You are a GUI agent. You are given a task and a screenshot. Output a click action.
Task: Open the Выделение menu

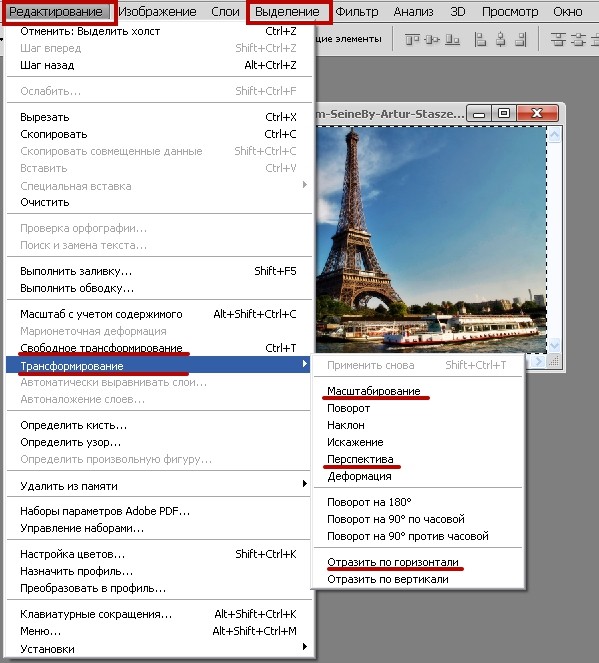point(287,12)
